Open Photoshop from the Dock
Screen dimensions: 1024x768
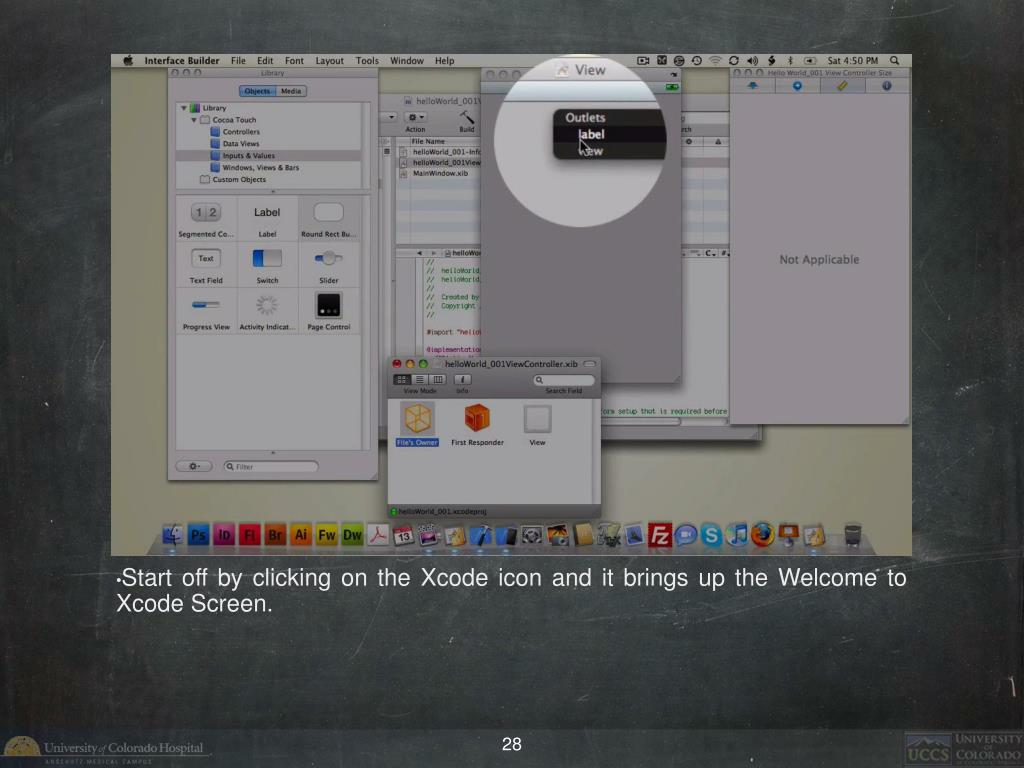(x=198, y=536)
